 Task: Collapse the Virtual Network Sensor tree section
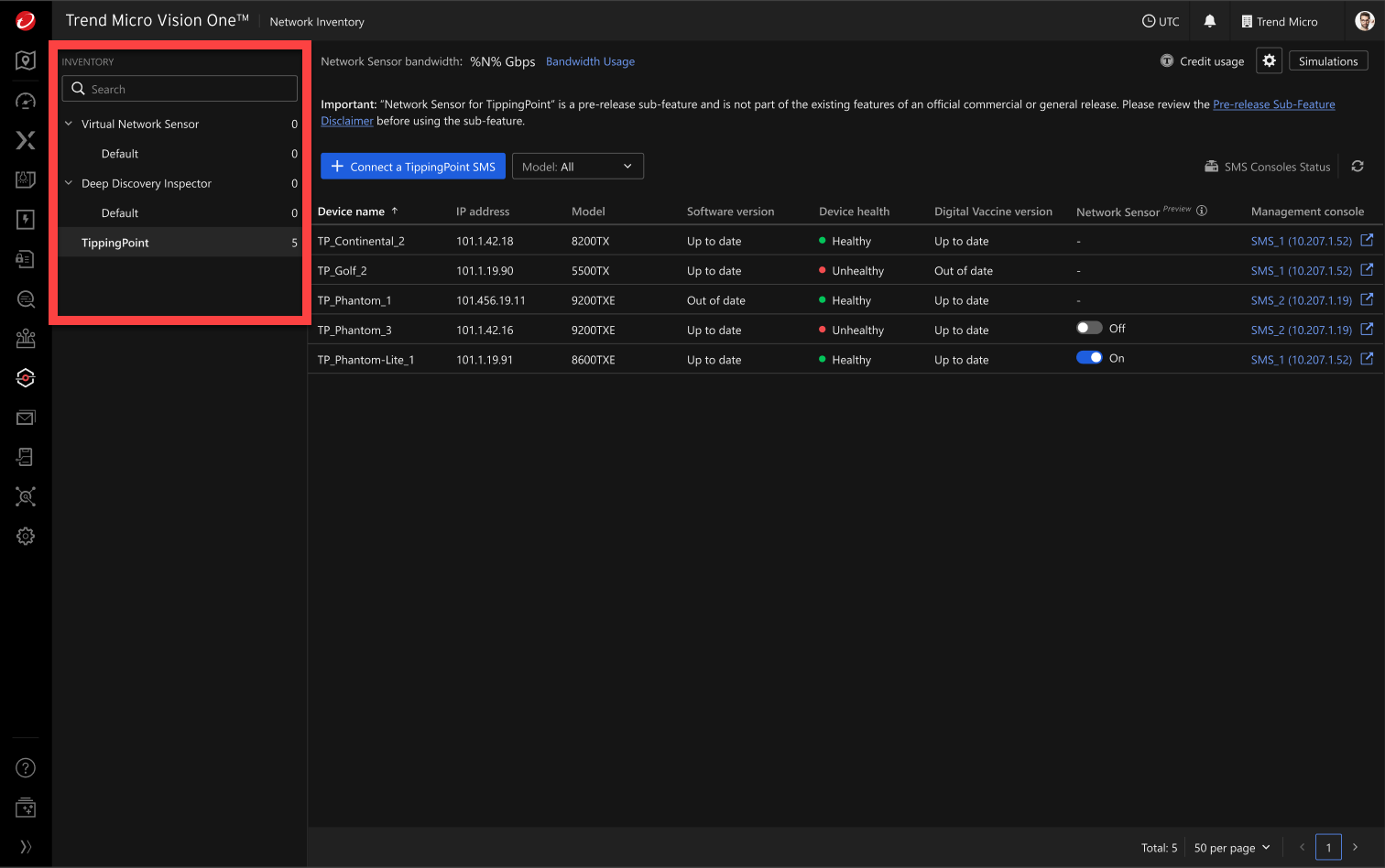[67, 123]
